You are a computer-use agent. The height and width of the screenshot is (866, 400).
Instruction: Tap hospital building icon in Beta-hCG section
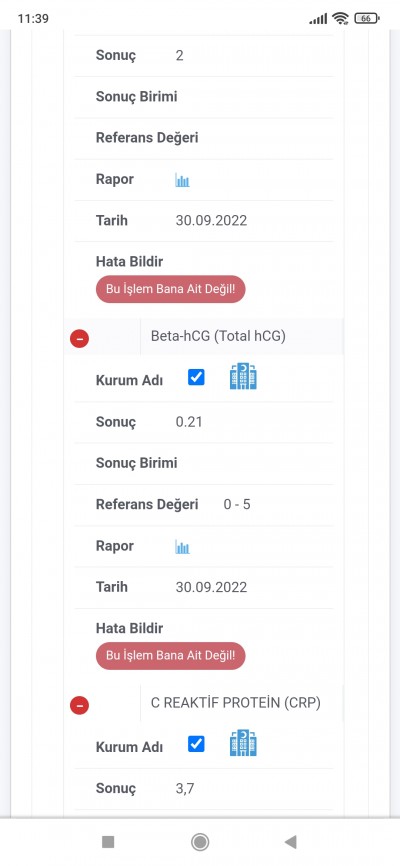(243, 377)
